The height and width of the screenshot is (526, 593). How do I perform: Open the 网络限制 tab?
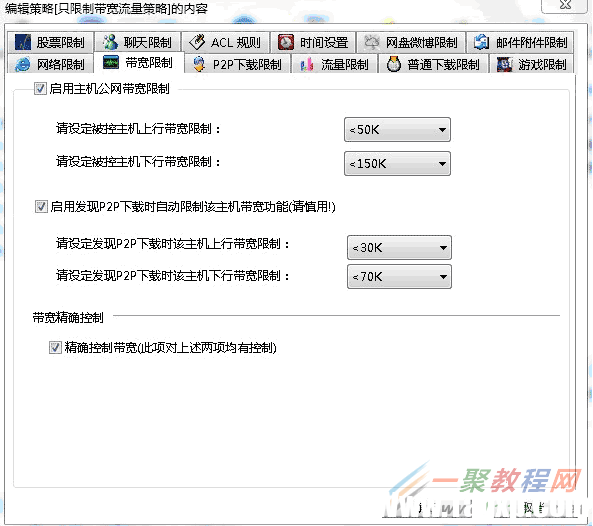click(50, 64)
